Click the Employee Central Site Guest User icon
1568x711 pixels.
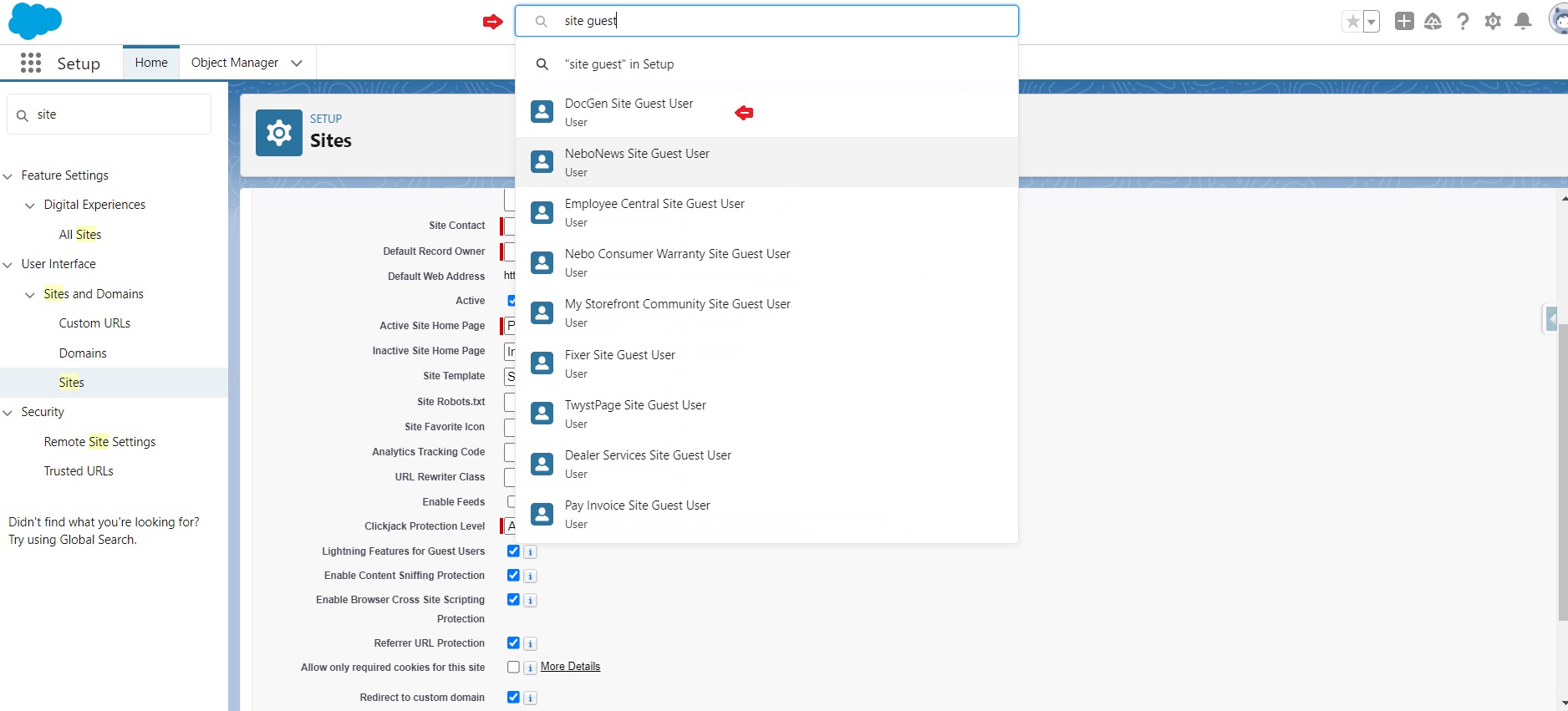[x=542, y=212]
